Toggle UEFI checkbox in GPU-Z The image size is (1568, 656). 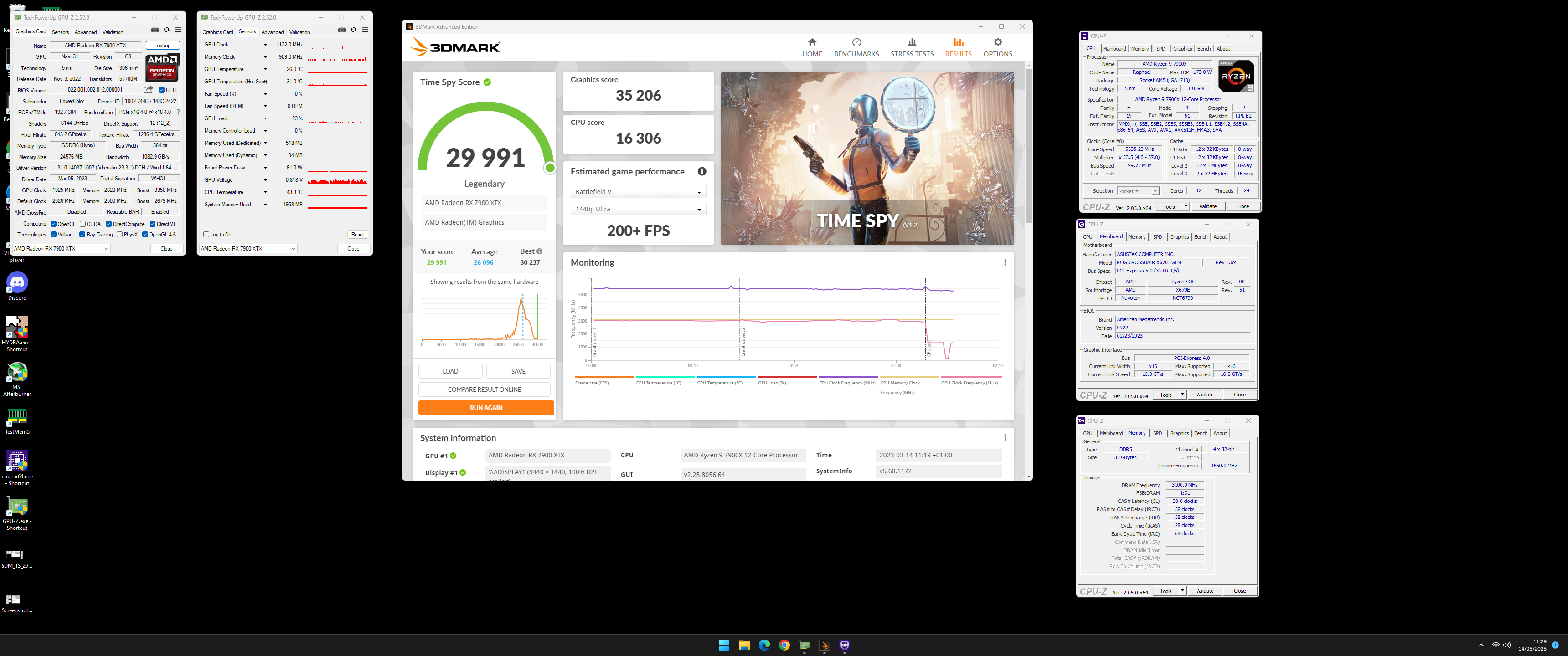tap(161, 90)
